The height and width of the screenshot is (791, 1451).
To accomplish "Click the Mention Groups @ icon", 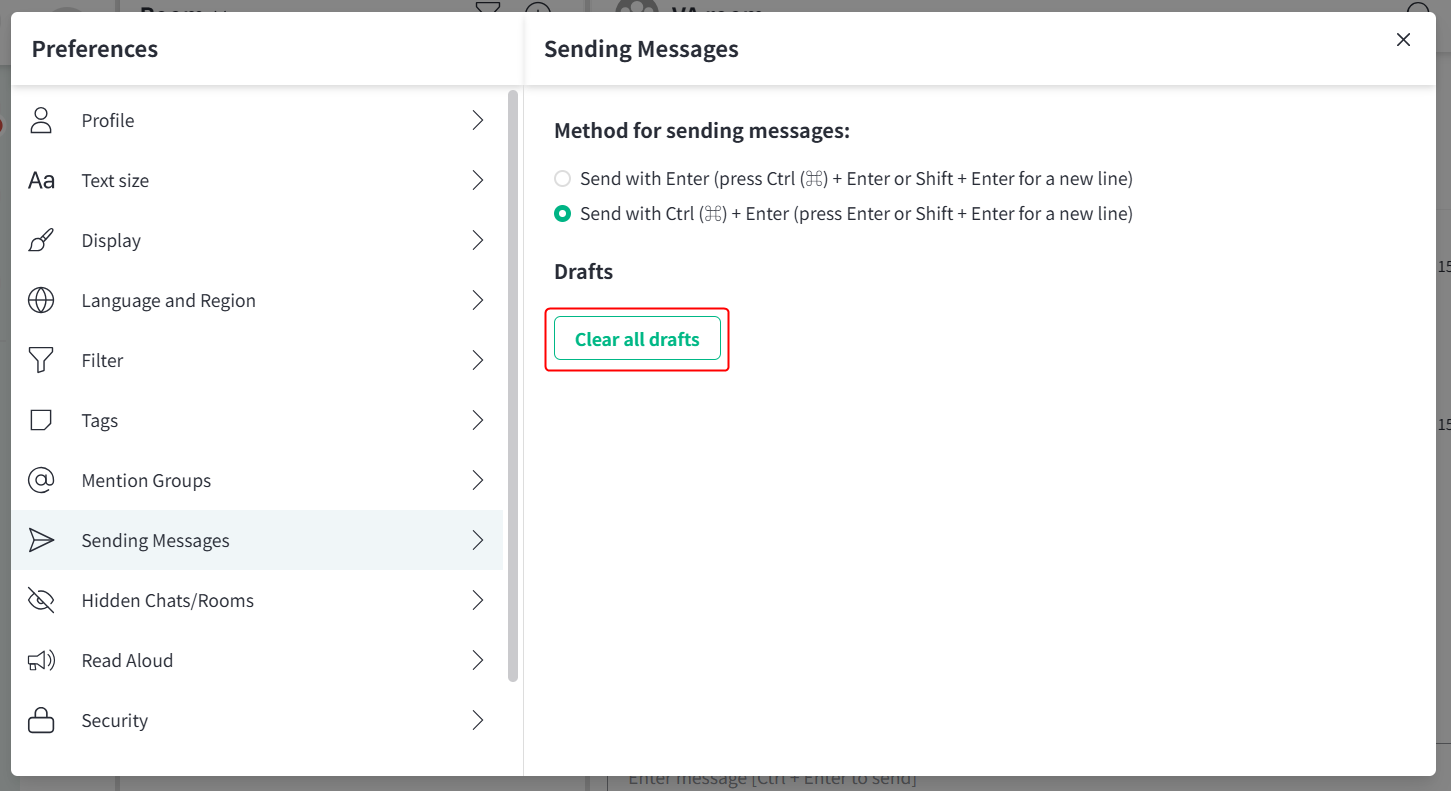I will [x=41, y=480].
